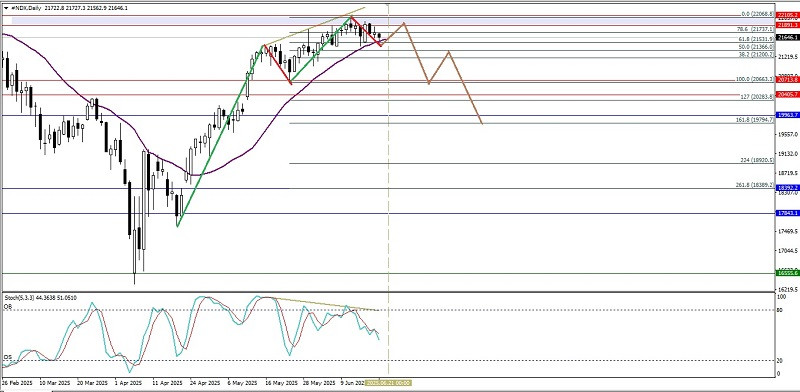Click the 16 May 2025 date label
The height and width of the screenshot is (392, 800).
[x=283, y=382]
